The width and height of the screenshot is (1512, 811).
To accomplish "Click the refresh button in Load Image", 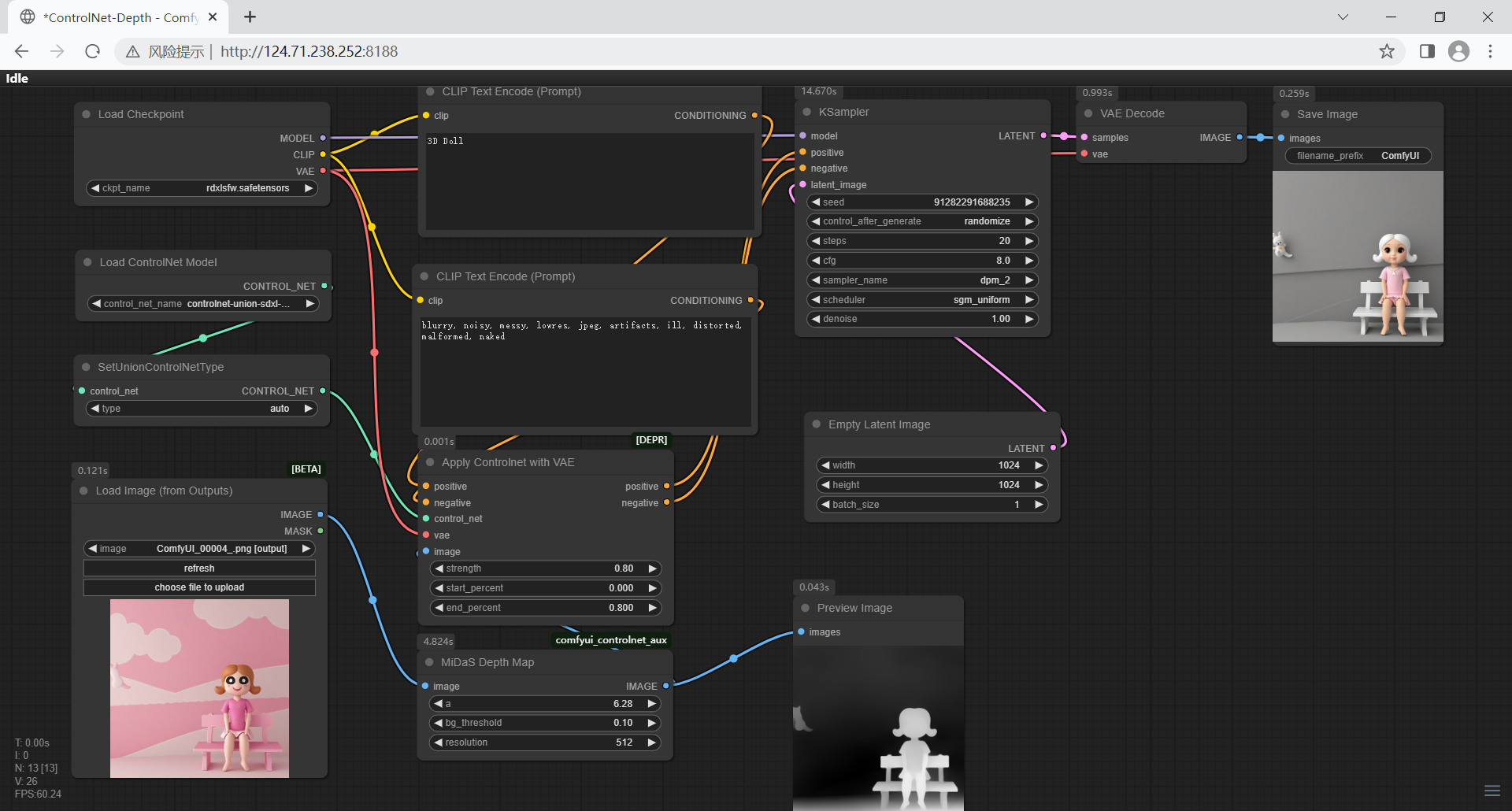I will 199,568.
